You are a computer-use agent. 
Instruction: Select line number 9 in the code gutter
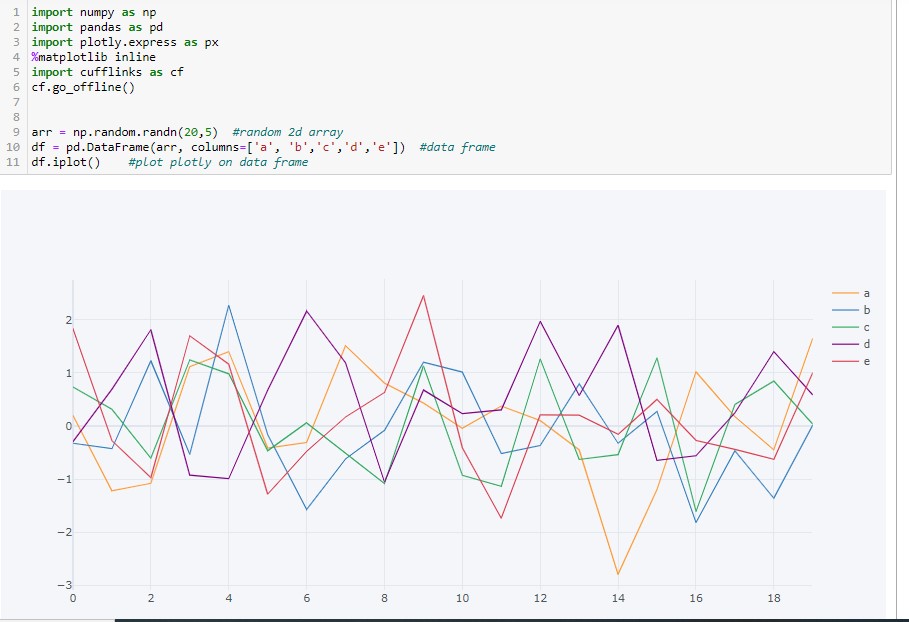(x=16, y=131)
